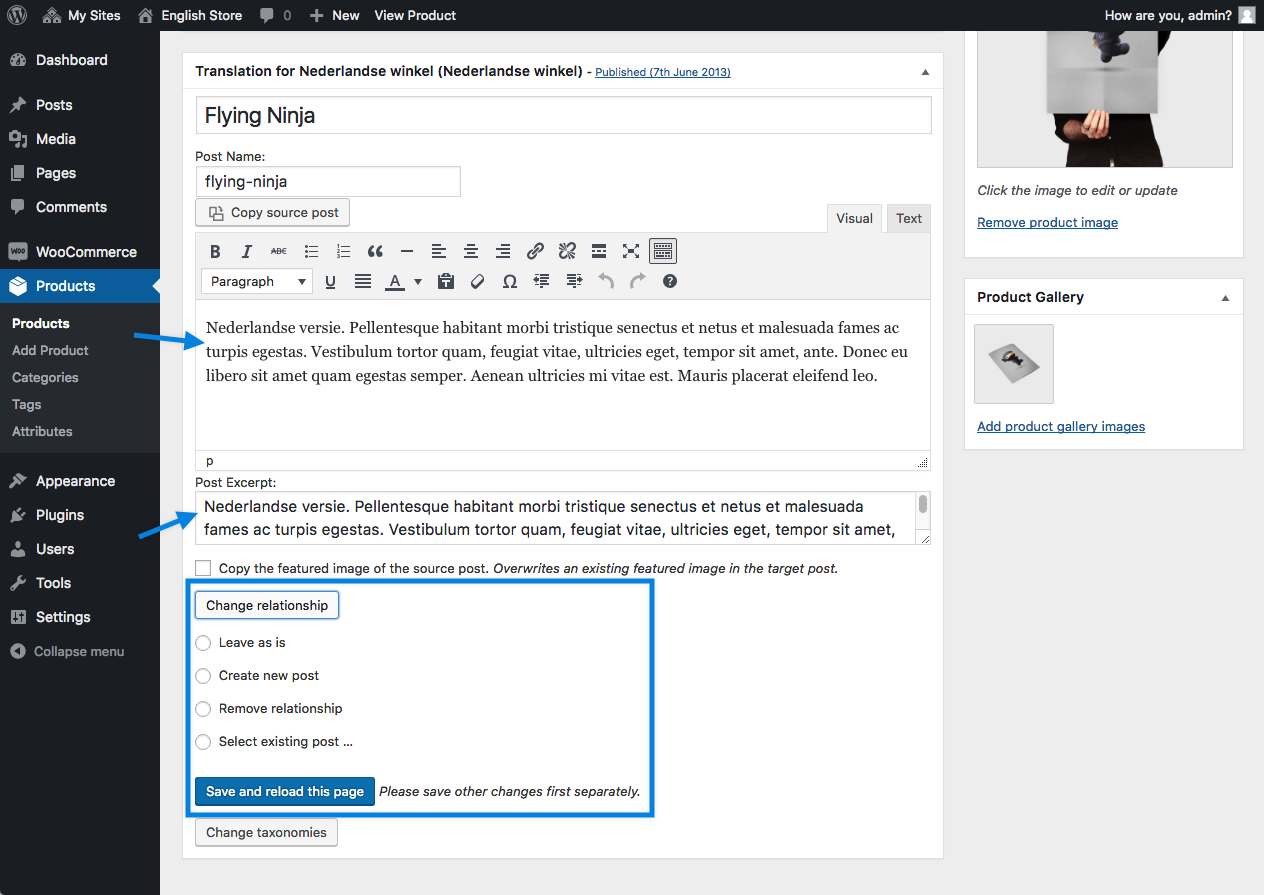Screen dimensions: 1264x895
Task: Insert a special character symbol
Action: pyautogui.click(x=509, y=281)
